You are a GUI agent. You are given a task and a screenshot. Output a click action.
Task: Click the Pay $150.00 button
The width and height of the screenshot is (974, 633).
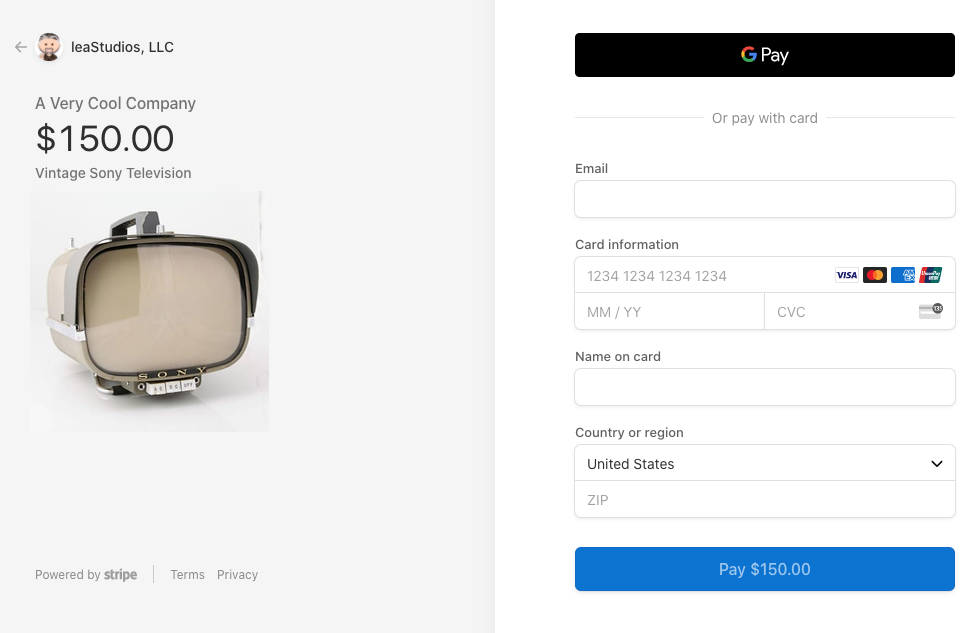[x=764, y=569]
